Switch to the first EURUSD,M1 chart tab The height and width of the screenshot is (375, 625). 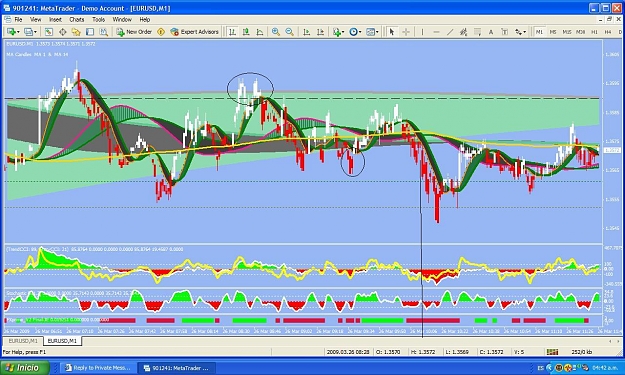tap(23, 341)
